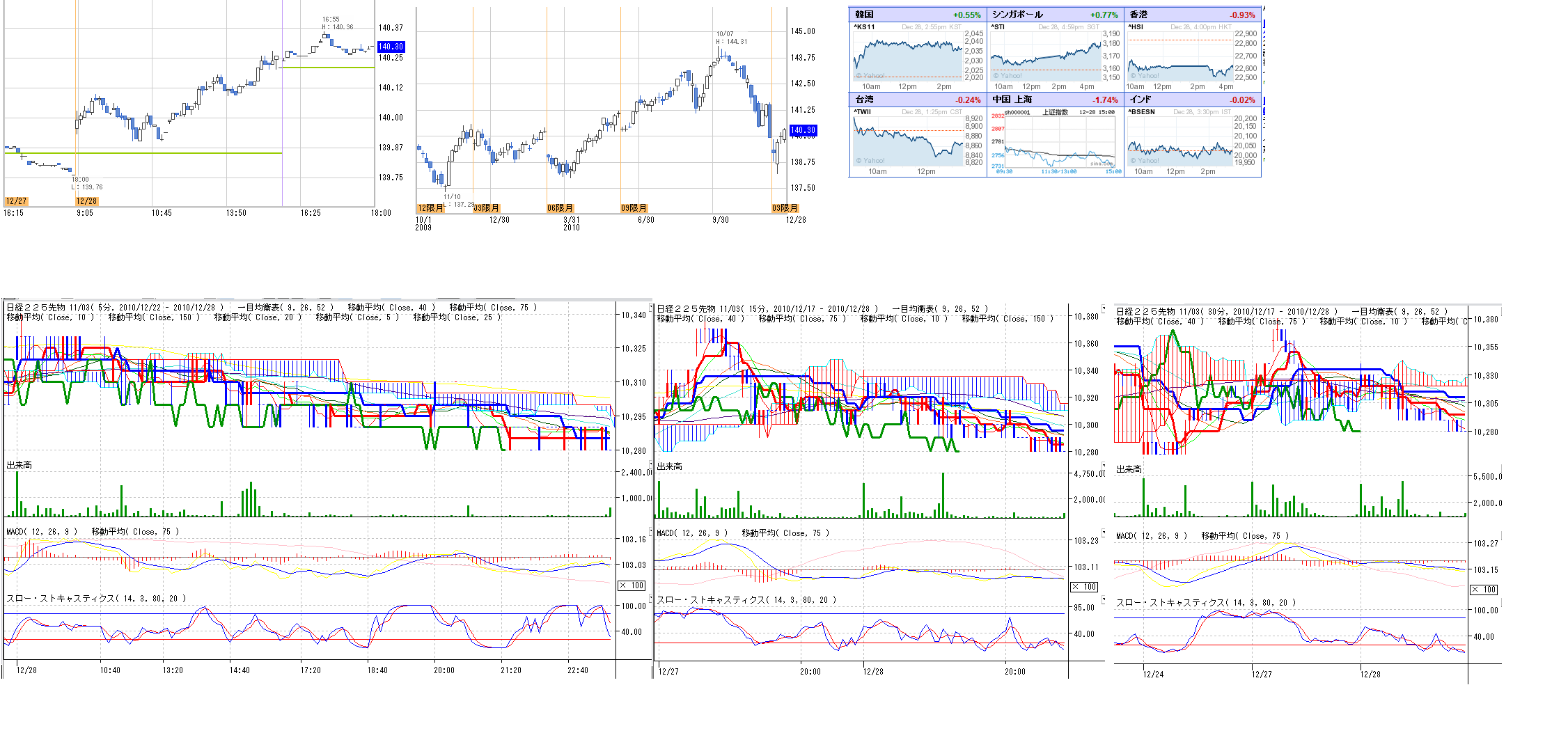The image size is (1568, 756).
Task: Expand arrow at 15-minute stochastics panel corner
Action: coord(1103,598)
